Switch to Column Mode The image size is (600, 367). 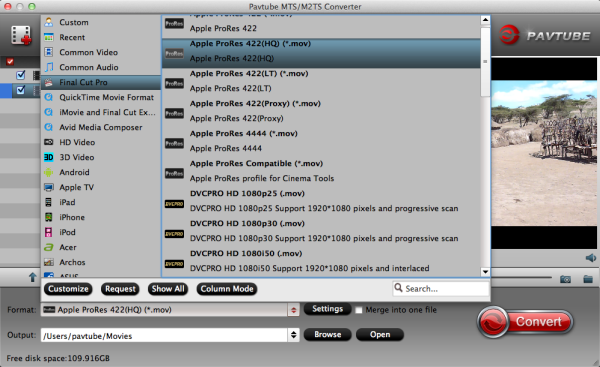[x=227, y=289]
